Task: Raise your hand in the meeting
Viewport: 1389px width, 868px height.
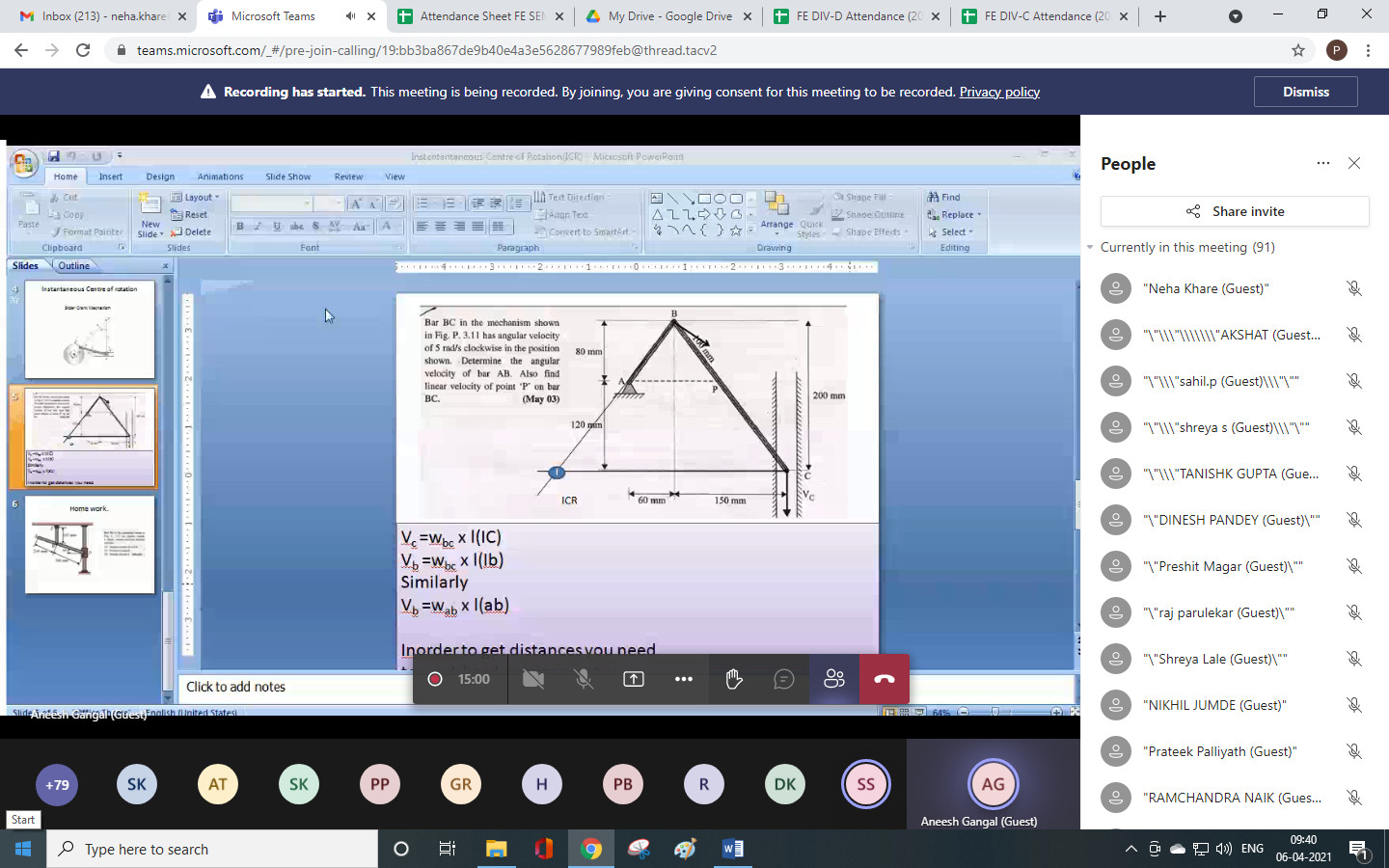Action: [x=734, y=679]
